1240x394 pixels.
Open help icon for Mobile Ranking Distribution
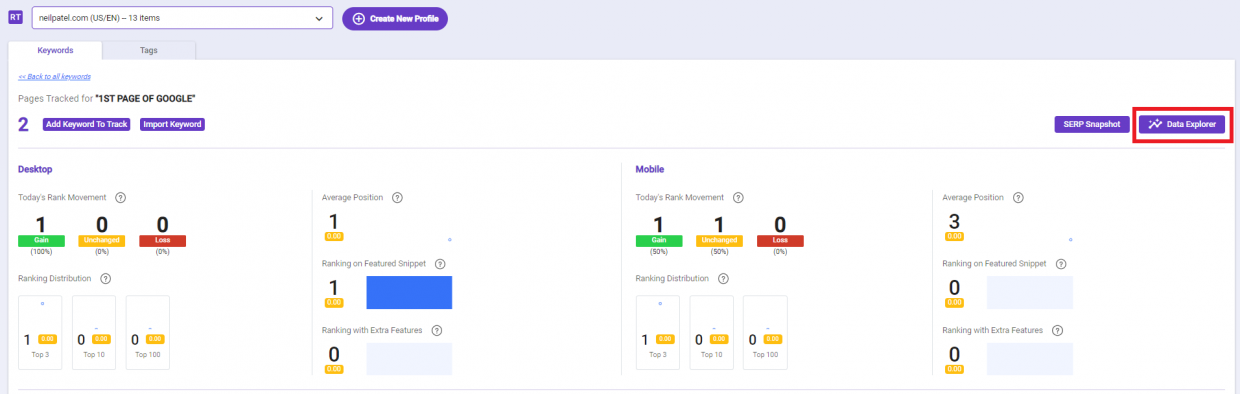(x=723, y=278)
